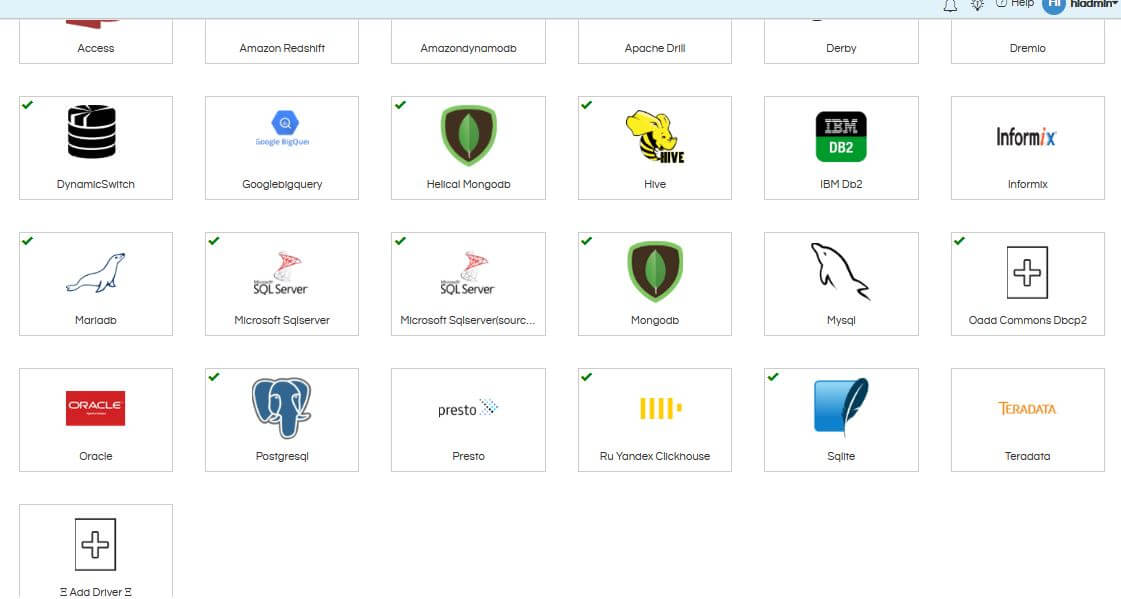Screen dimensions: 1121x599
Task: Click green checkmark on Mariadb card
Action: pos(27,240)
